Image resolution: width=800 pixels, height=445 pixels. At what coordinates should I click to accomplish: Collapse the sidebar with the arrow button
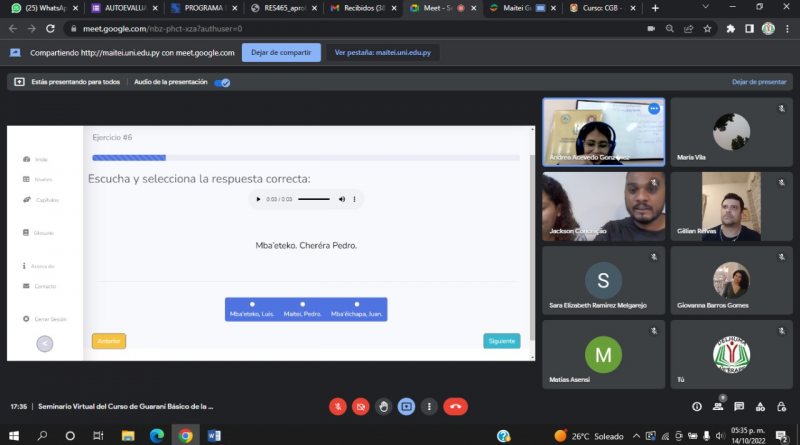tap(45, 343)
